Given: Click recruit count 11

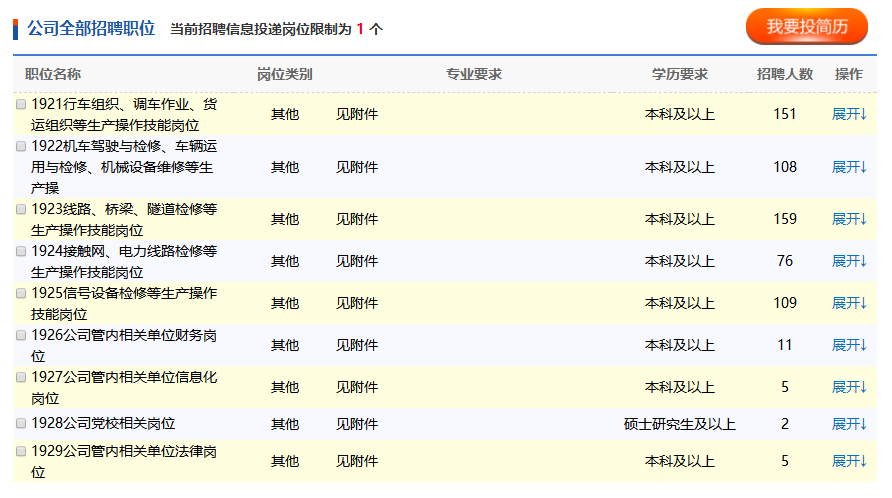Looking at the screenshot, I should point(784,345).
